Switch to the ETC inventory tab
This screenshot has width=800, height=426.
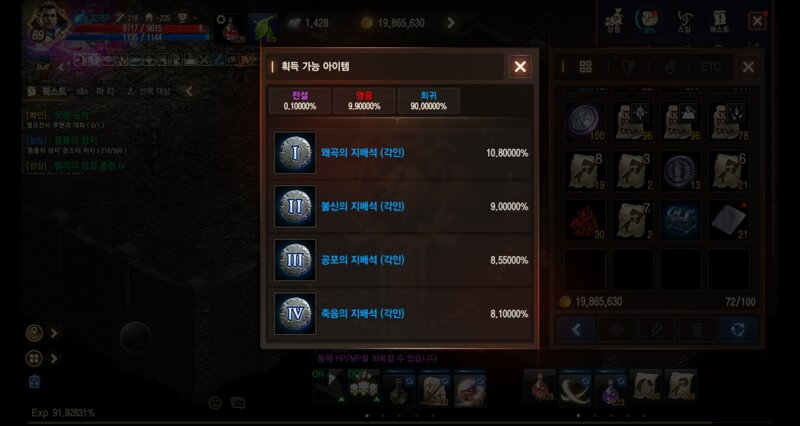[711, 67]
